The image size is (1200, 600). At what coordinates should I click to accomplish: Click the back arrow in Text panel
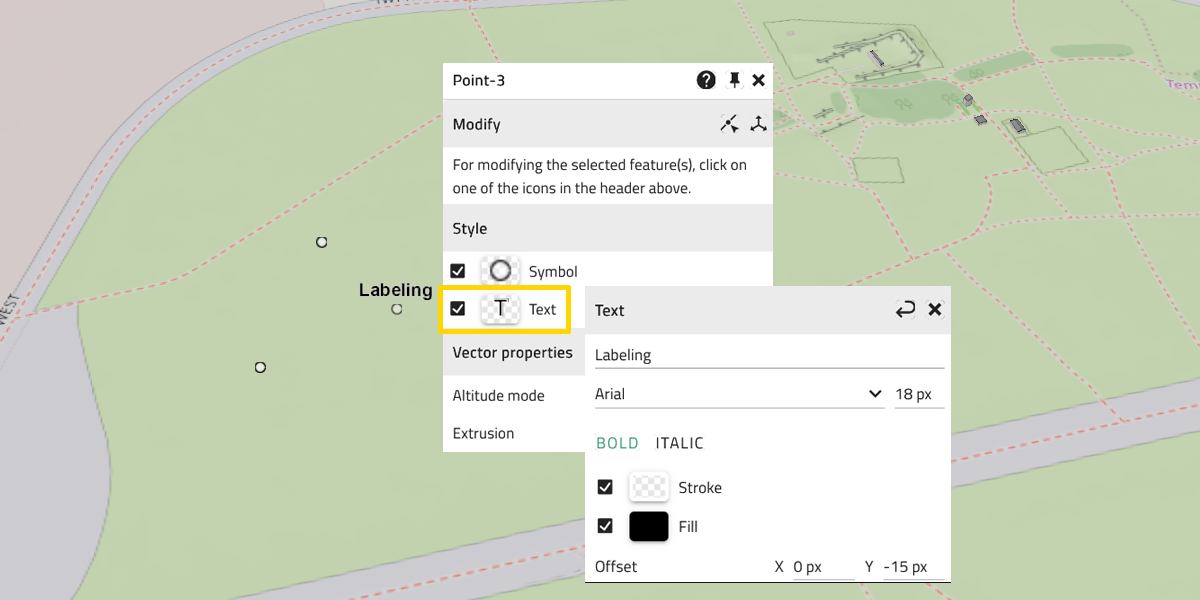coord(905,310)
